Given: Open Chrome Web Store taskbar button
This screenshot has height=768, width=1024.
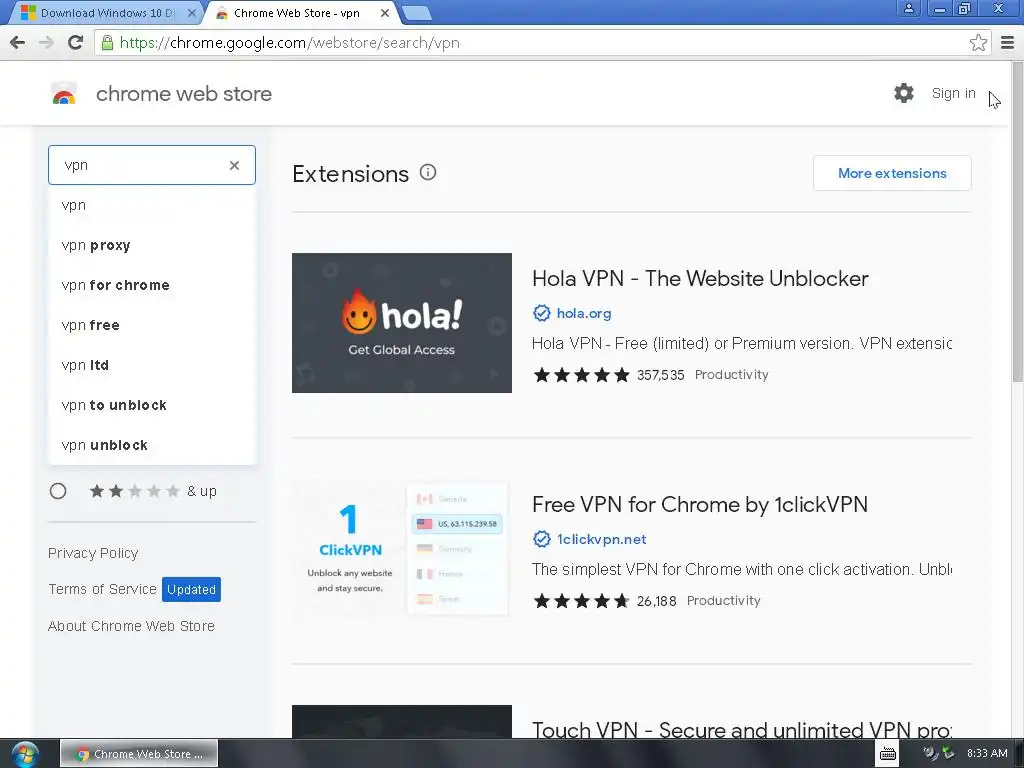Looking at the screenshot, I should tap(138, 754).
